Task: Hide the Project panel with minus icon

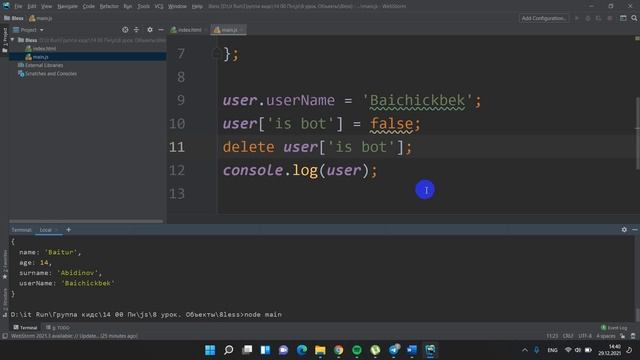Action: [x=161, y=30]
